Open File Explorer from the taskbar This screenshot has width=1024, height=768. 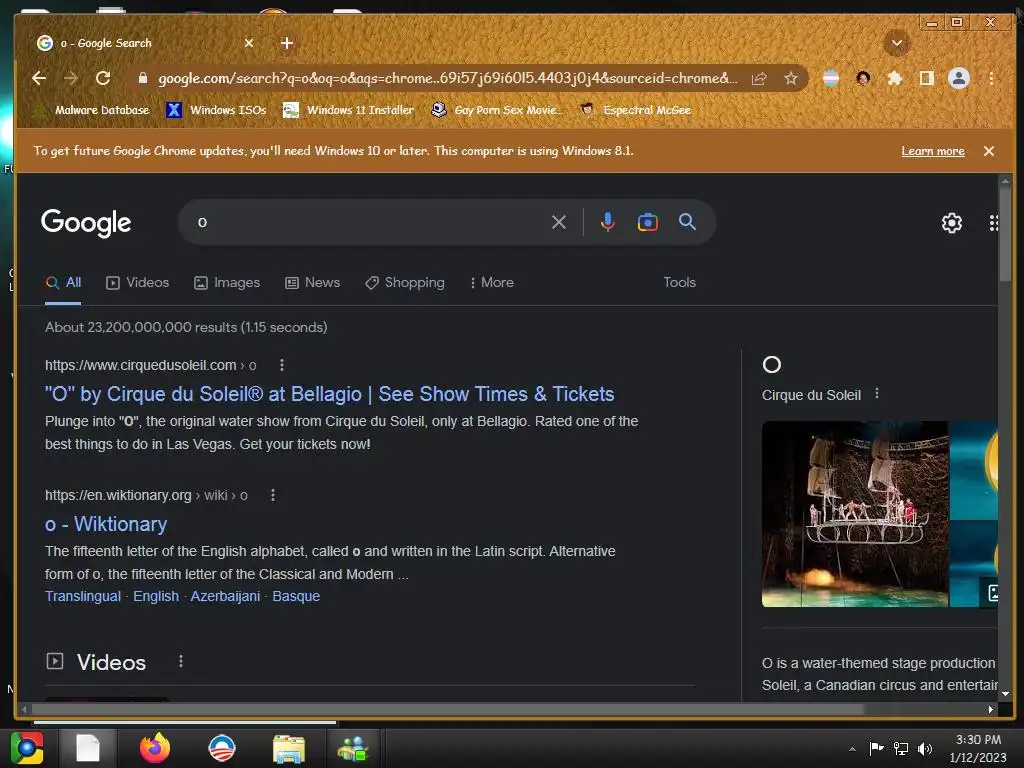[x=289, y=748]
